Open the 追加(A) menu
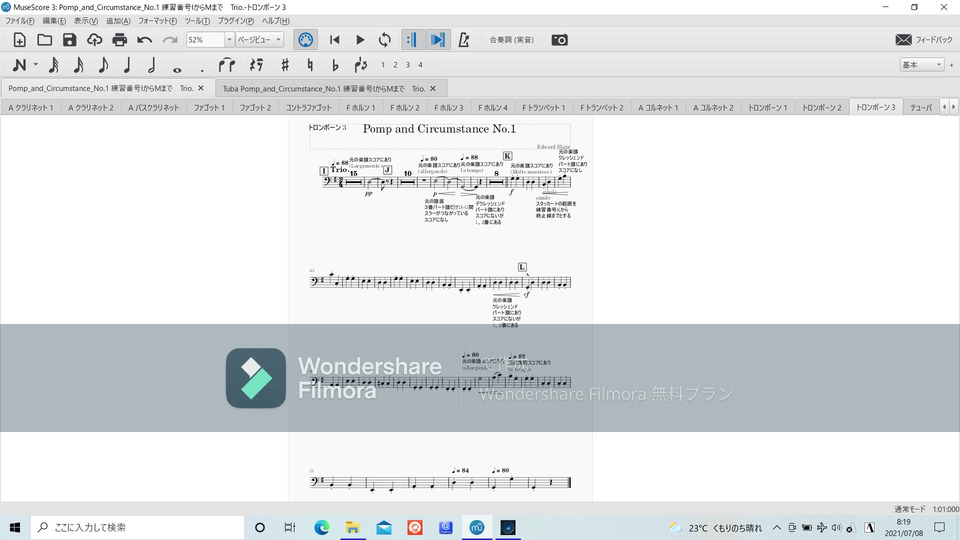Image resolution: width=960 pixels, height=540 pixels. tap(118, 21)
